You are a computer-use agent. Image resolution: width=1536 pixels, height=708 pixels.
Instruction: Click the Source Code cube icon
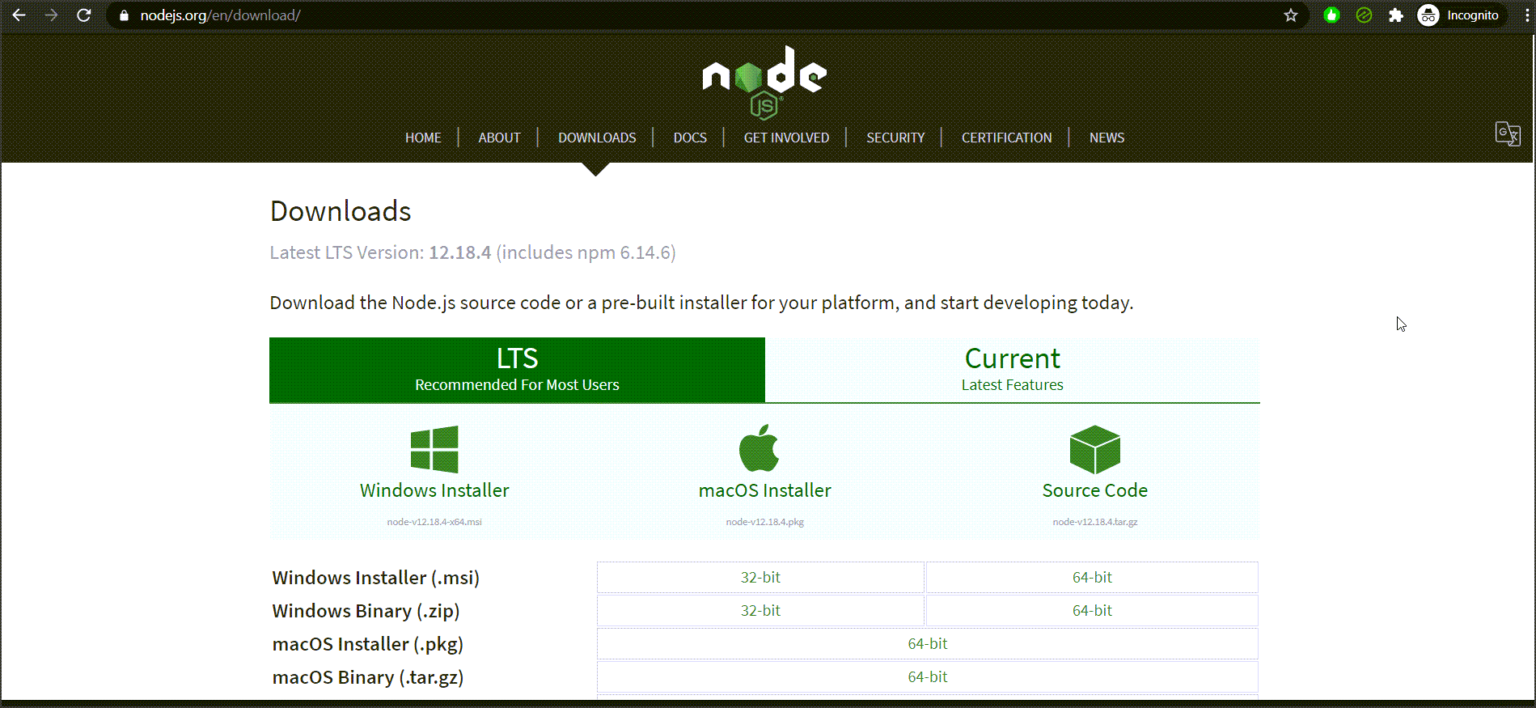[1095, 449]
